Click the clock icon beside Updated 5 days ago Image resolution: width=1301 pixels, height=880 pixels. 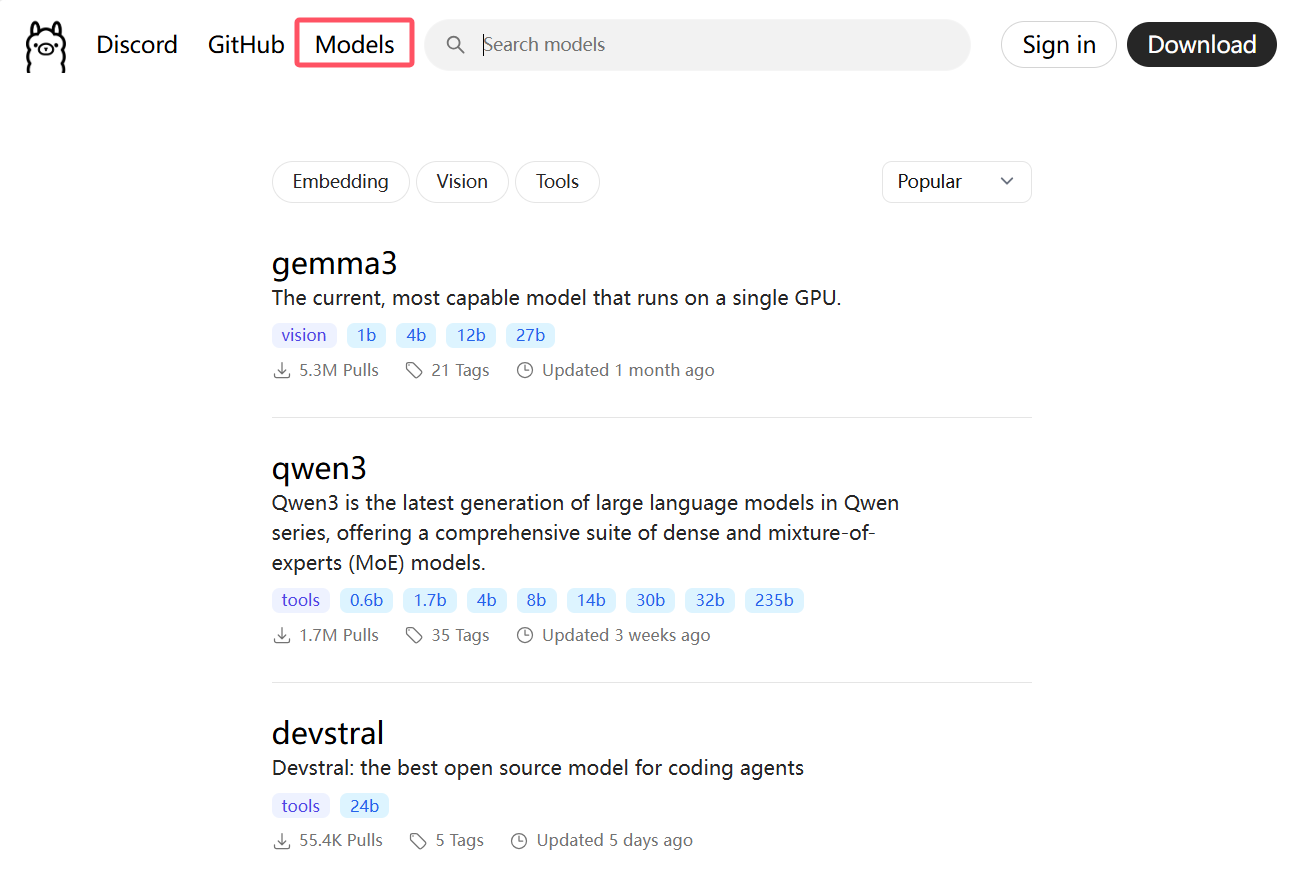coord(519,841)
